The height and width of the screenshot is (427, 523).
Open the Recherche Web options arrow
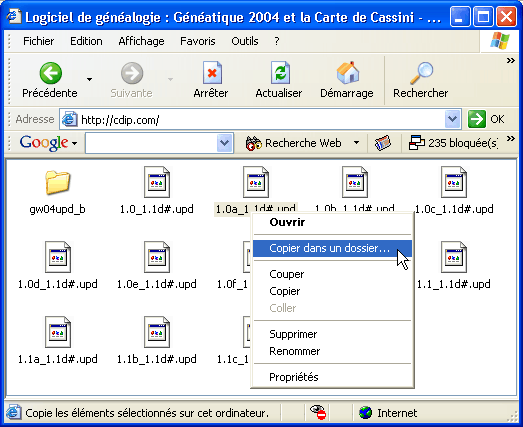(x=356, y=142)
